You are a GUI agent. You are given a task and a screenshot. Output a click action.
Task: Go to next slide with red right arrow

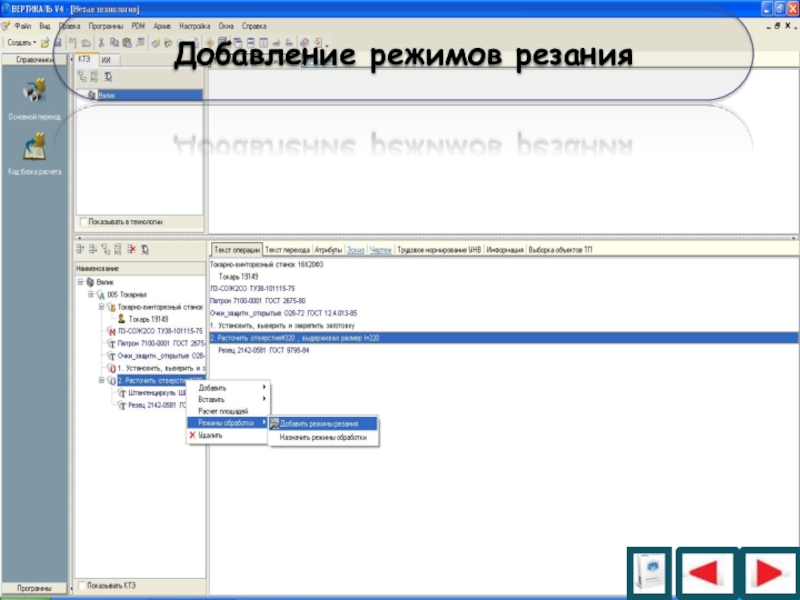[766, 573]
